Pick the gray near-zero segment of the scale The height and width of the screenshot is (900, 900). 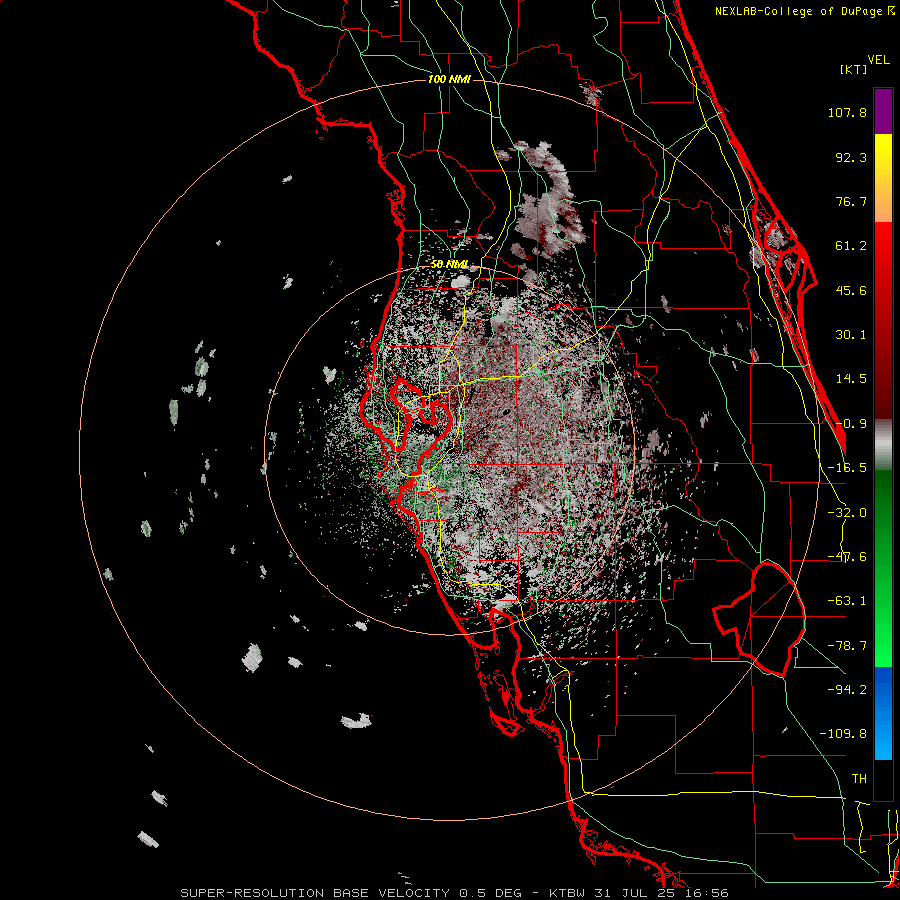pos(883,445)
